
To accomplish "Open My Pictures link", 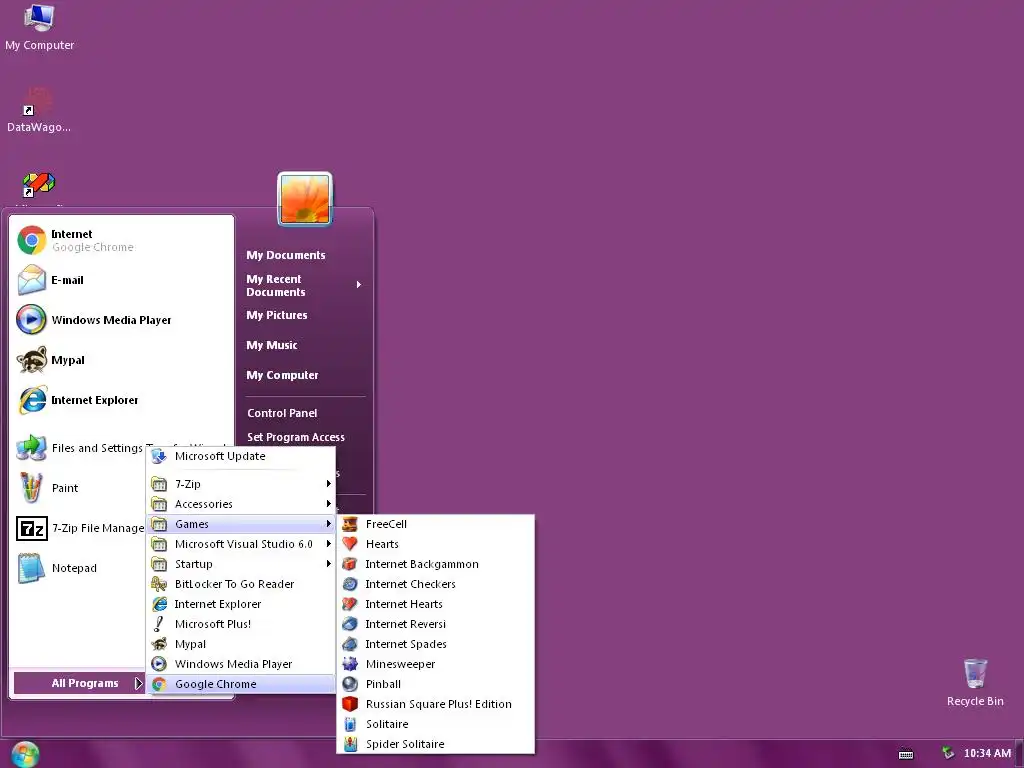I will click(x=276, y=315).
